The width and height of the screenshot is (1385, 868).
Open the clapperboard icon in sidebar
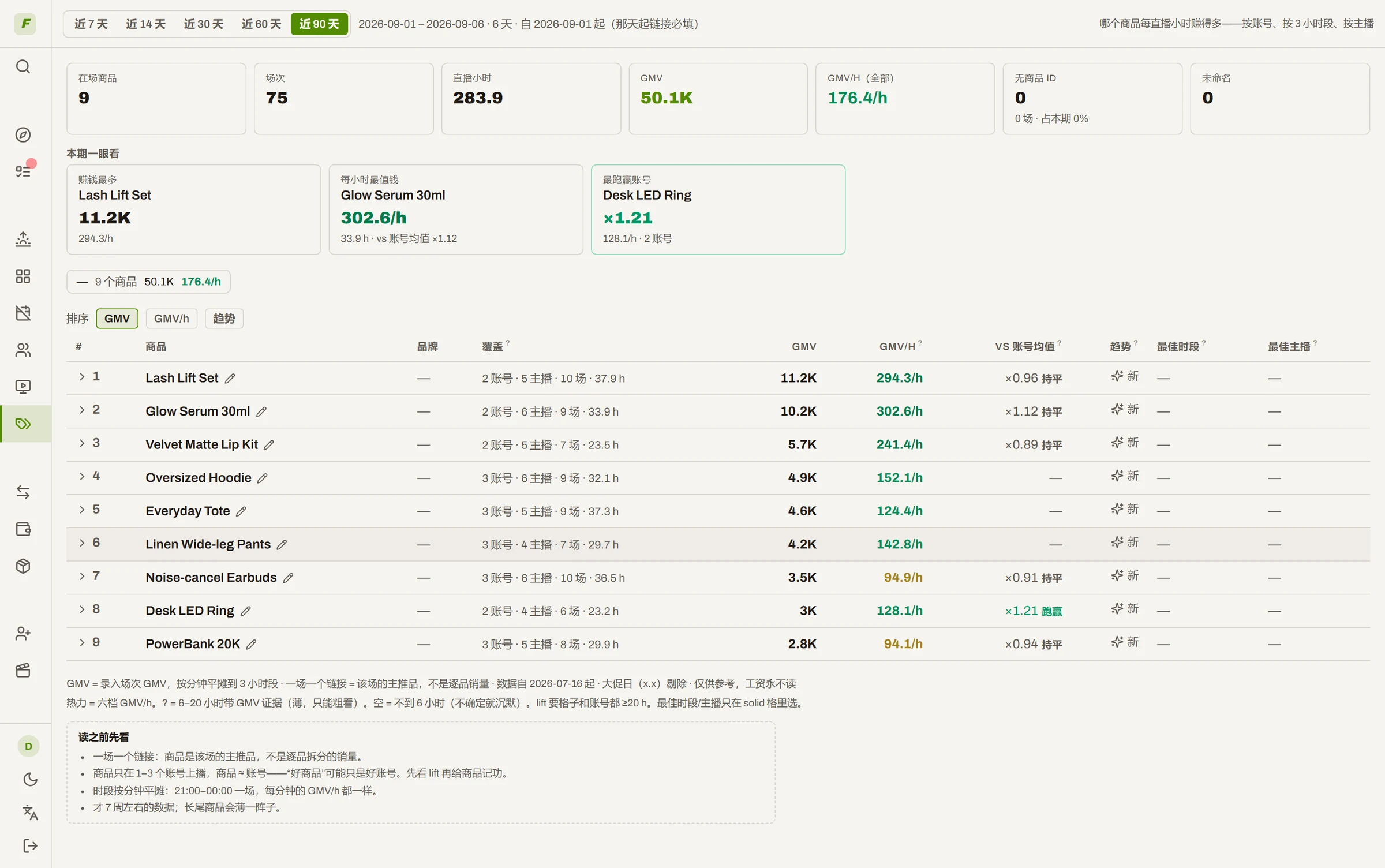[x=23, y=670]
